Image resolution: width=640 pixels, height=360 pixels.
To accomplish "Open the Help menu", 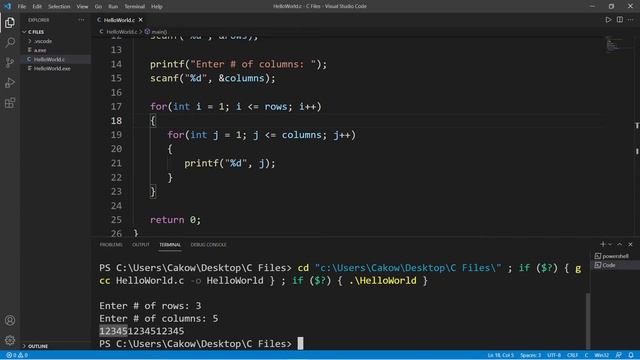I will (157, 6).
